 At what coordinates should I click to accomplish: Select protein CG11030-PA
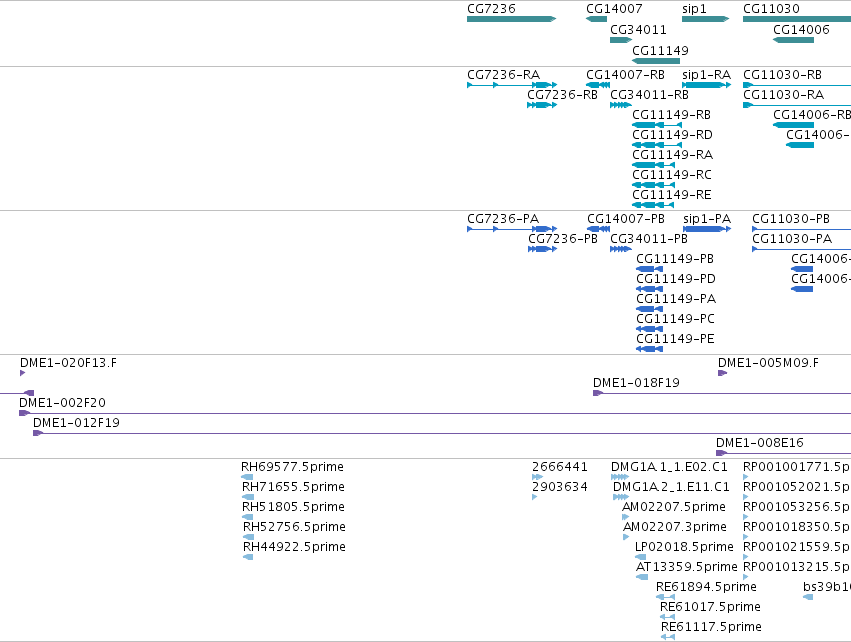coord(801,249)
